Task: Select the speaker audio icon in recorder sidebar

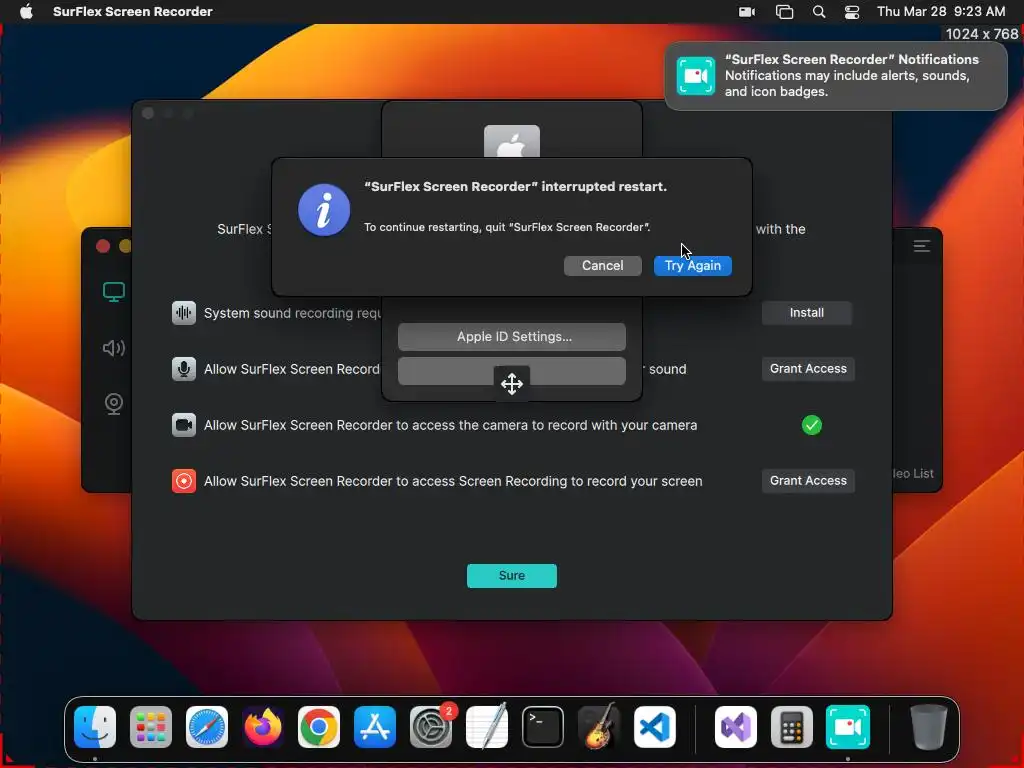Action: tap(114, 348)
